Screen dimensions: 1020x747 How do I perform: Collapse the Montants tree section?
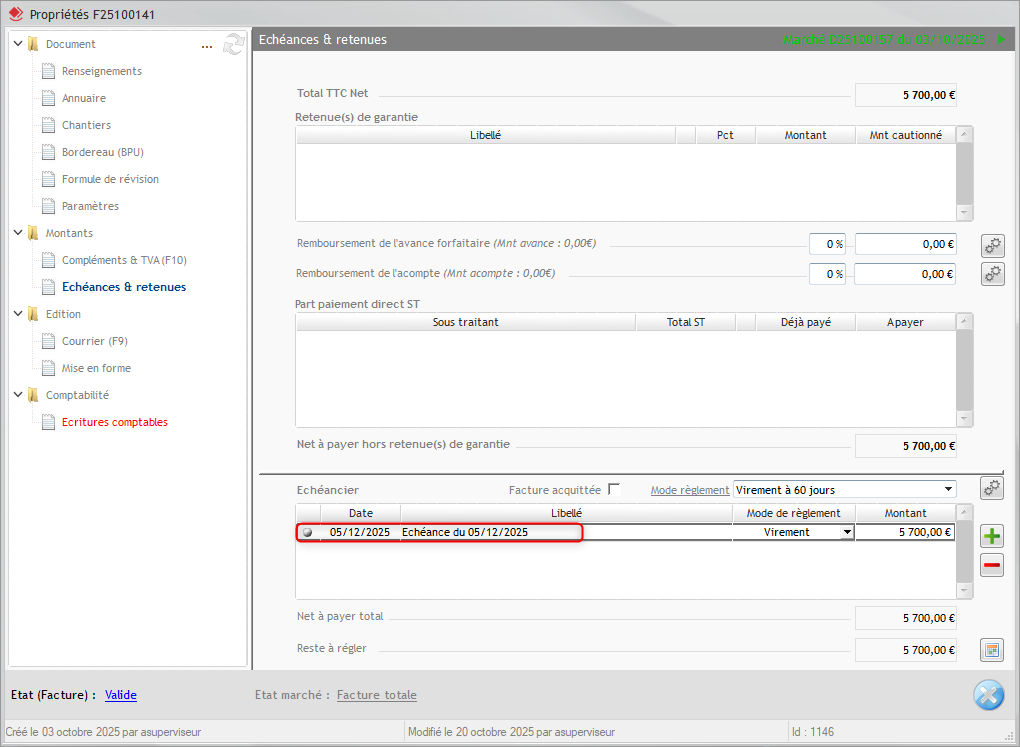point(18,233)
